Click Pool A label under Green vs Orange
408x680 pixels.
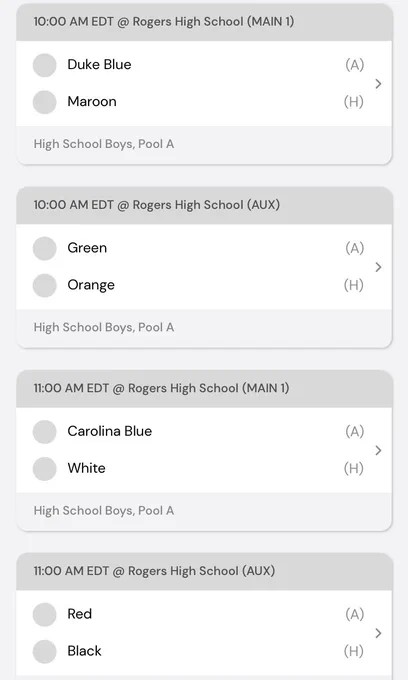pos(104,327)
